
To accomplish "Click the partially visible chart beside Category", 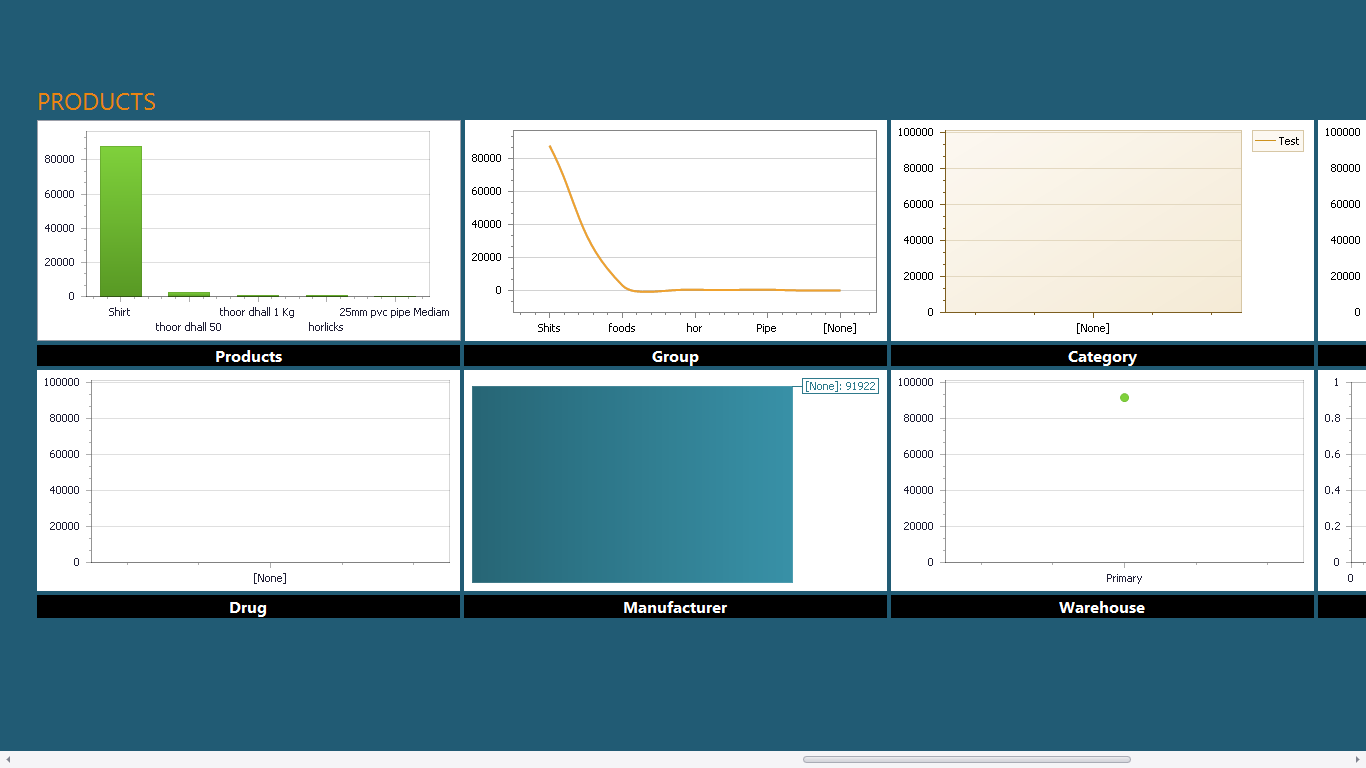I will 1343,230.
